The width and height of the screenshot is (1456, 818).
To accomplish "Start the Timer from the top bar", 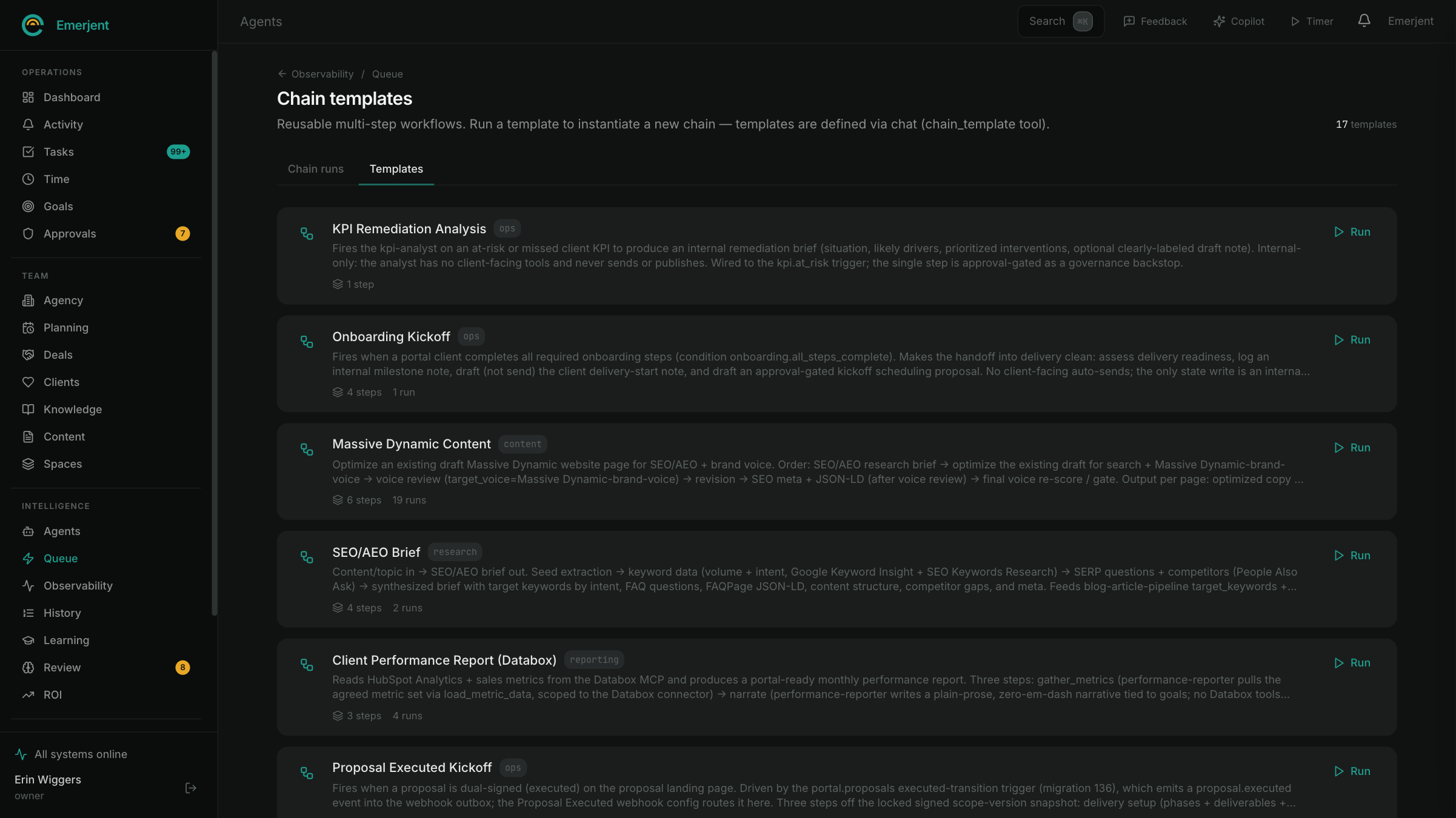I will click(1312, 21).
